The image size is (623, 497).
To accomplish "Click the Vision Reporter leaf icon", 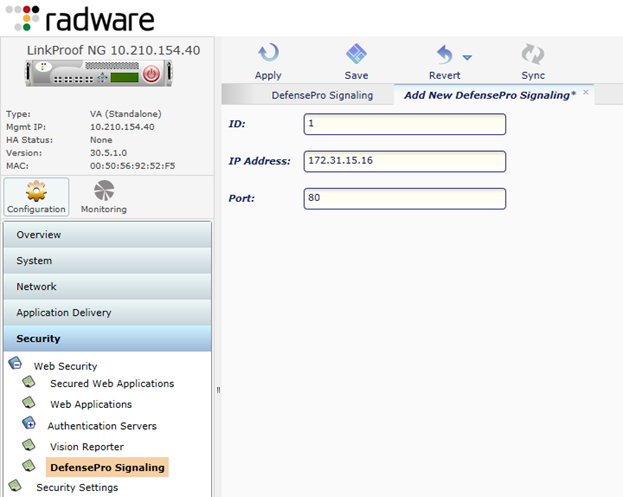I will 29,445.
